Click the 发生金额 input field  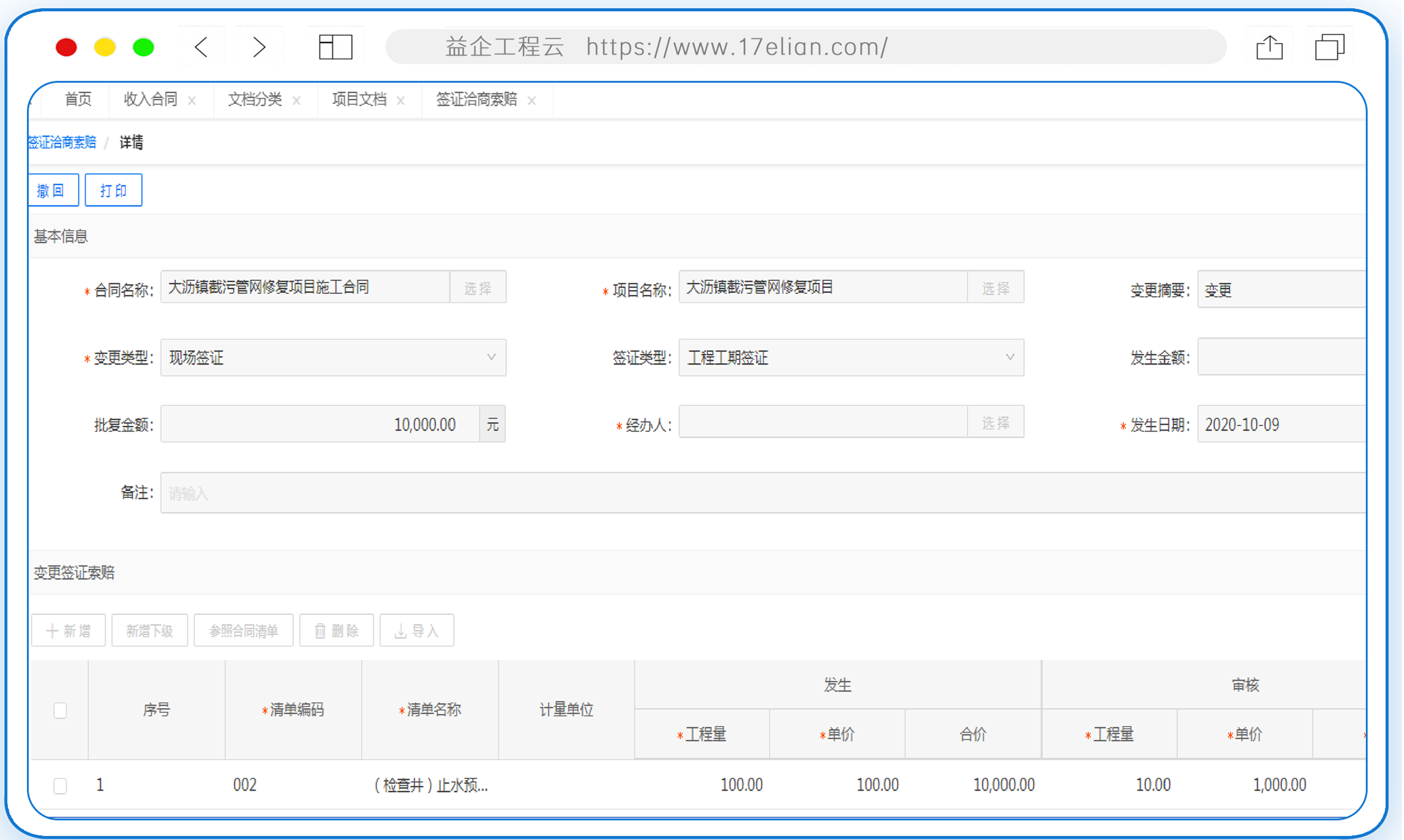(1282, 357)
